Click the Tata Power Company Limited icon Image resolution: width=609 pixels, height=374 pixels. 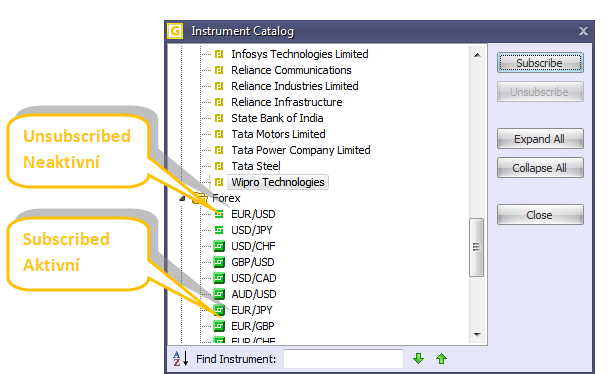219,150
